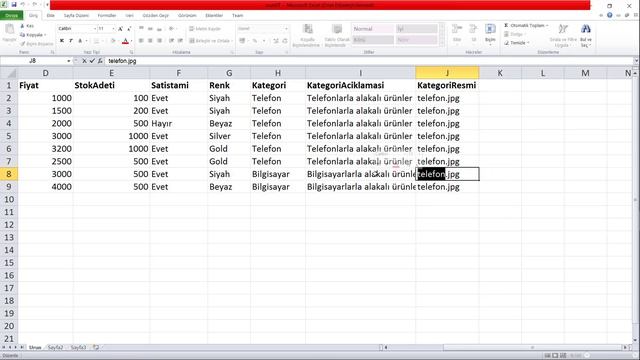Image resolution: width=640 pixels, height=360 pixels.
Task: Select column header H
Action: [x=278, y=73]
